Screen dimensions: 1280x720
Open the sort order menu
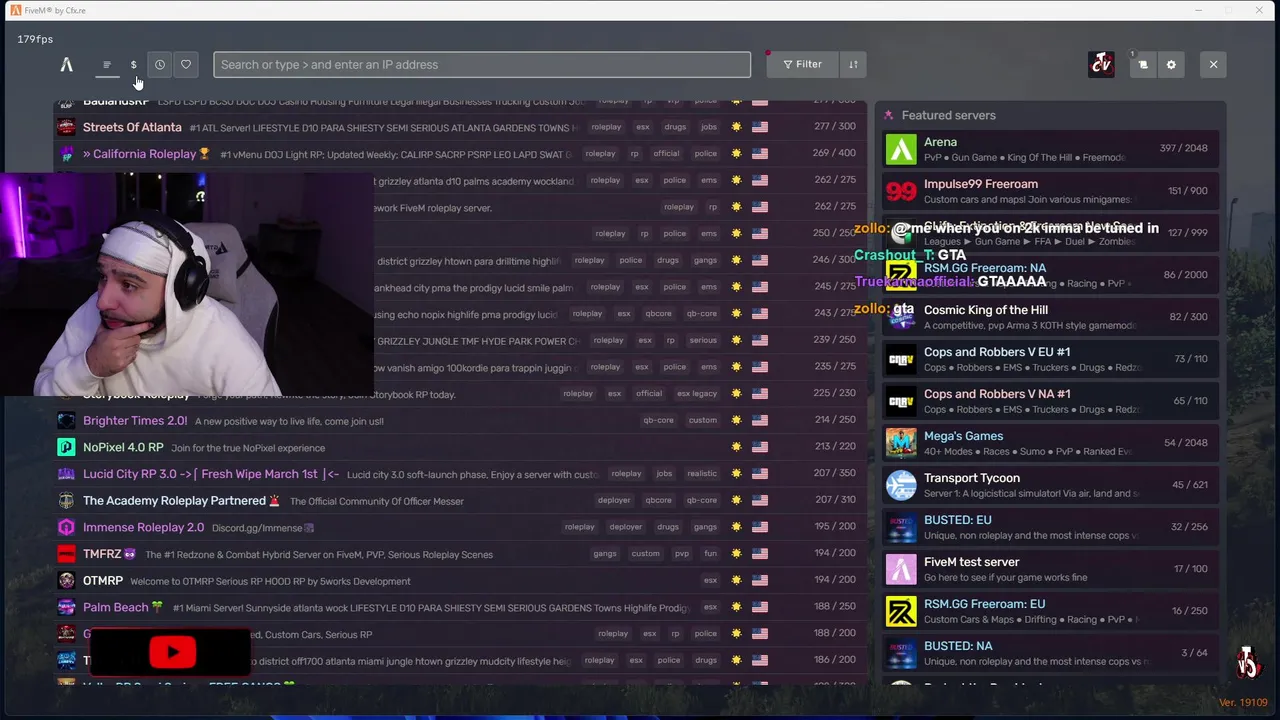tap(853, 65)
